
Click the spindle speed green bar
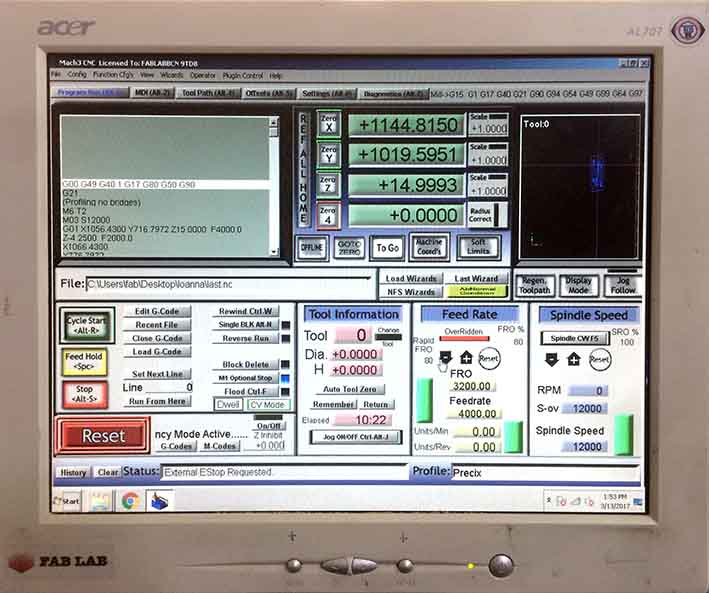coord(624,435)
